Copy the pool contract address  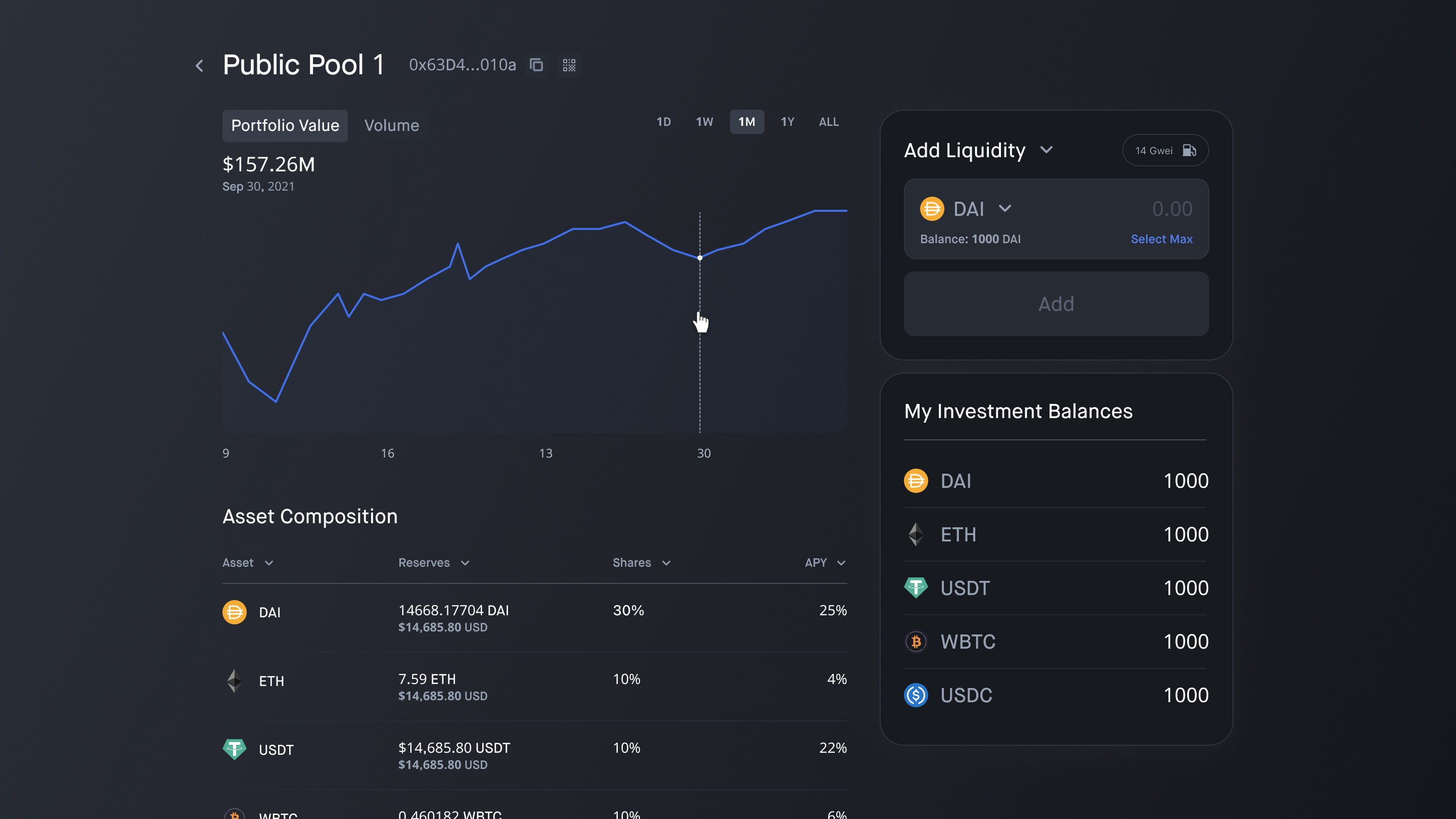536,65
